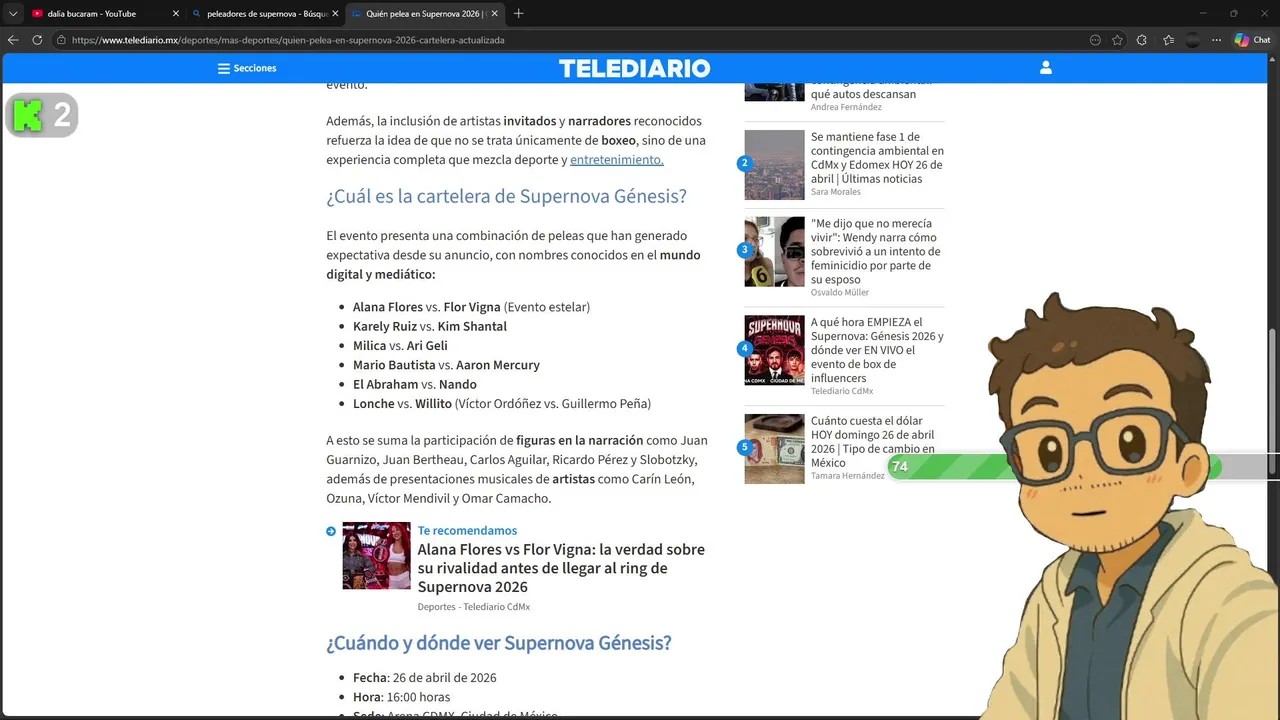Open Alana Flores vs Flor Vigna rivalidad article
This screenshot has width=1280, height=720.
click(x=561, y=568)
